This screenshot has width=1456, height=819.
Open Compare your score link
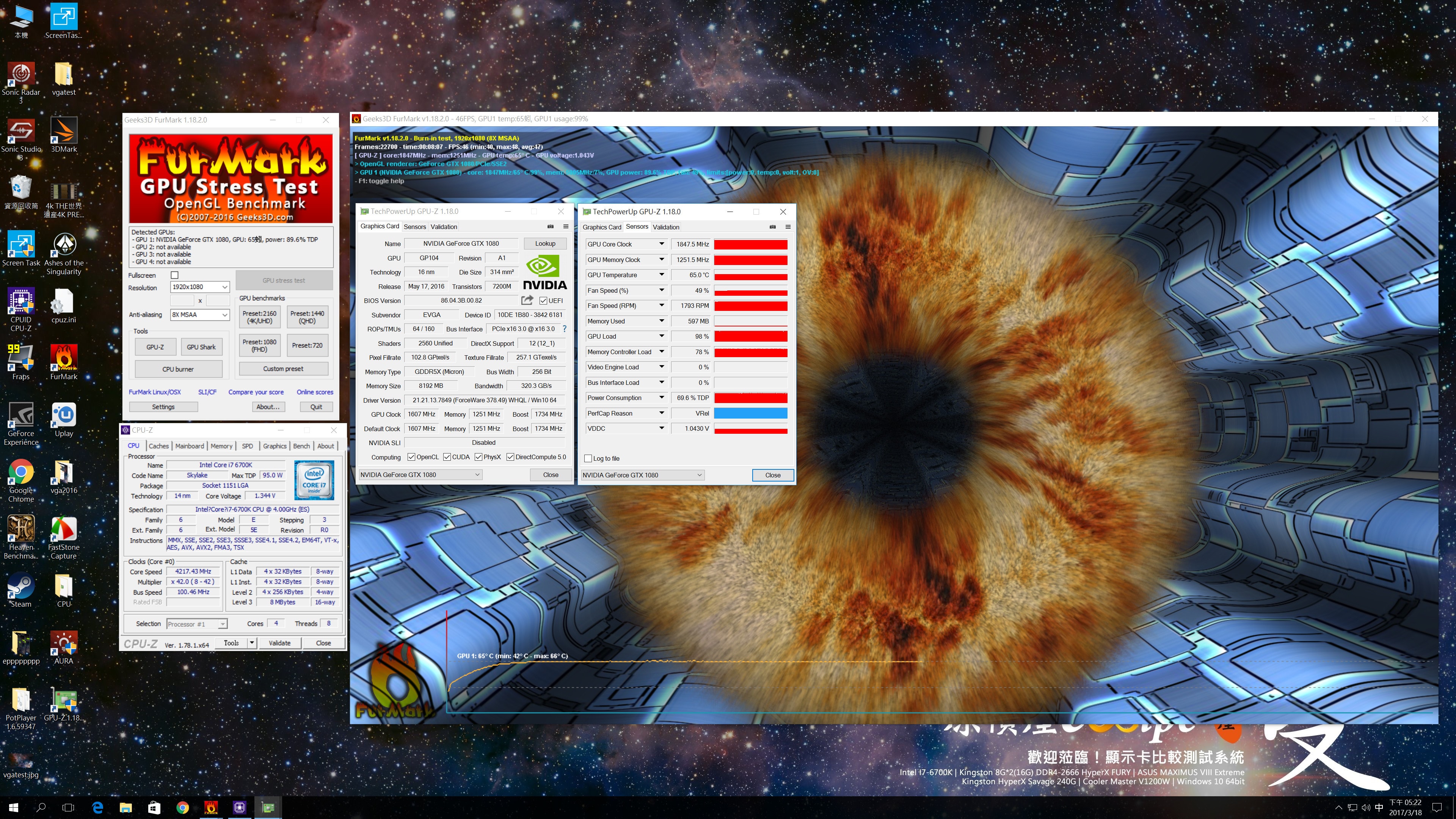point(256,392)
